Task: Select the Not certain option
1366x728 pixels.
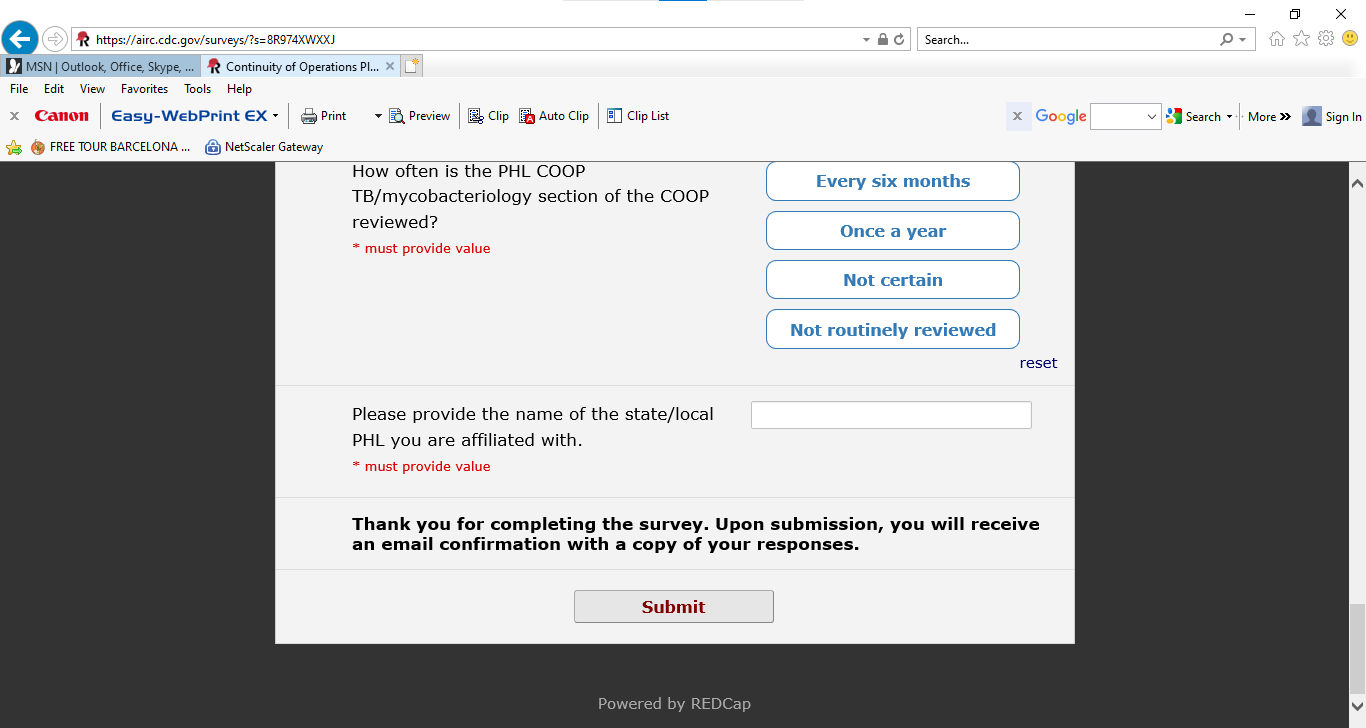Action: click(x=893, y=280)
